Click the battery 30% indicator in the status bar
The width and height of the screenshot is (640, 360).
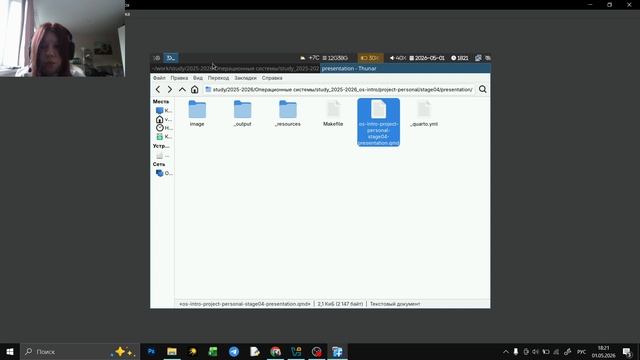pos(371,58)
